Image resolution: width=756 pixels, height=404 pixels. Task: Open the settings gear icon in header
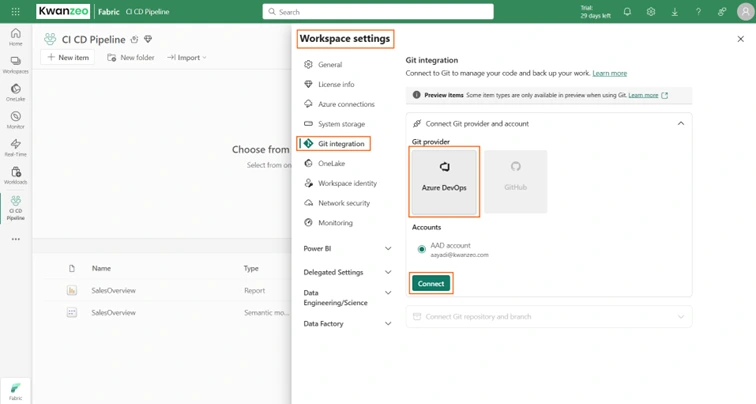(651, 12)
